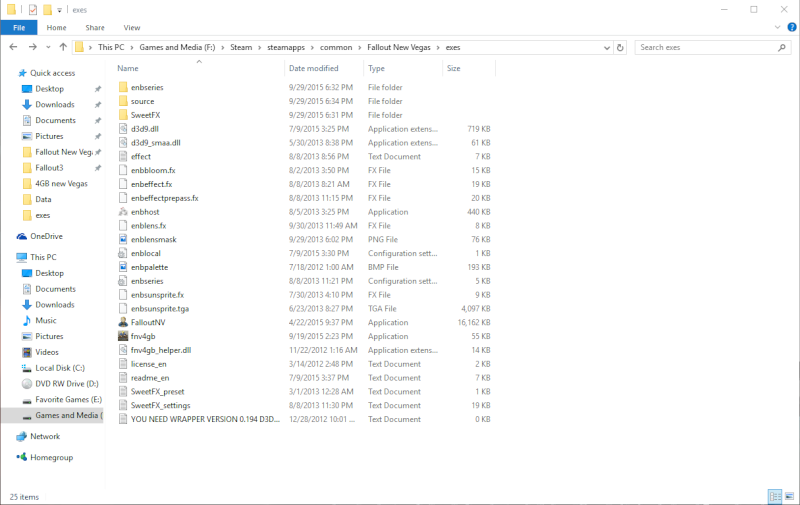Open the File menu tab

pos(19,28)
